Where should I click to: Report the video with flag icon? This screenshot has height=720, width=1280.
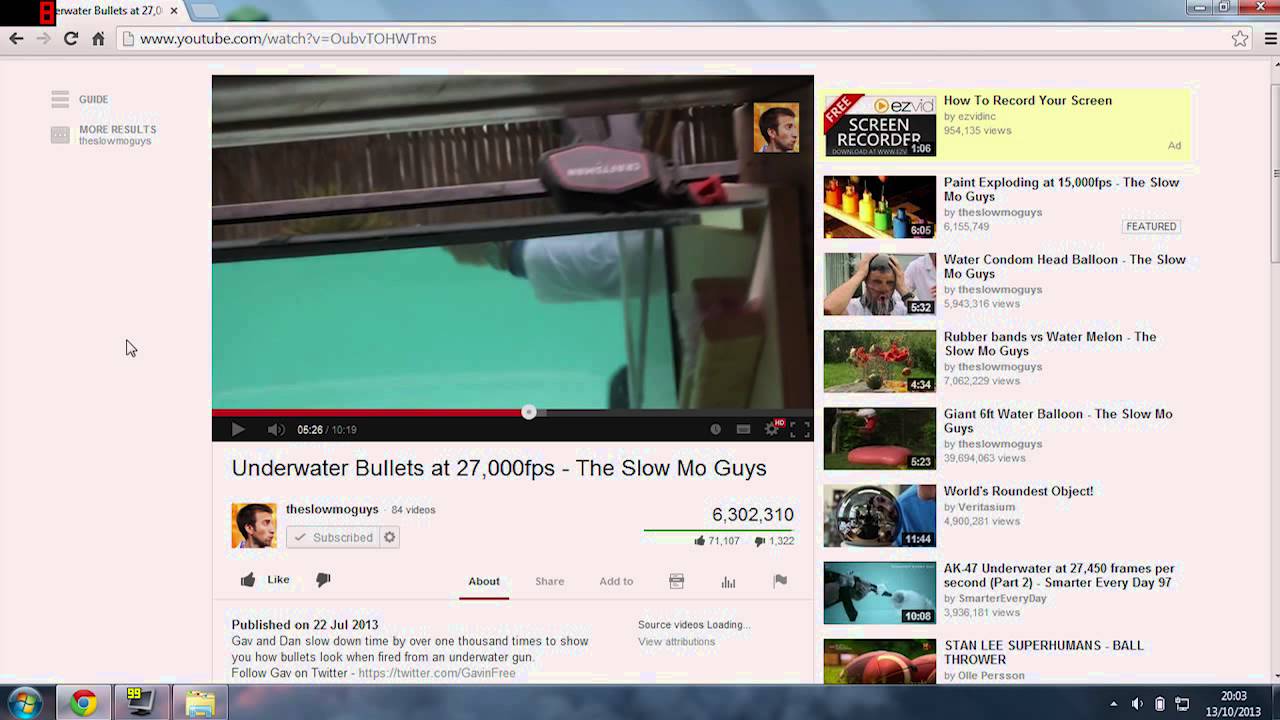[780, 581]
